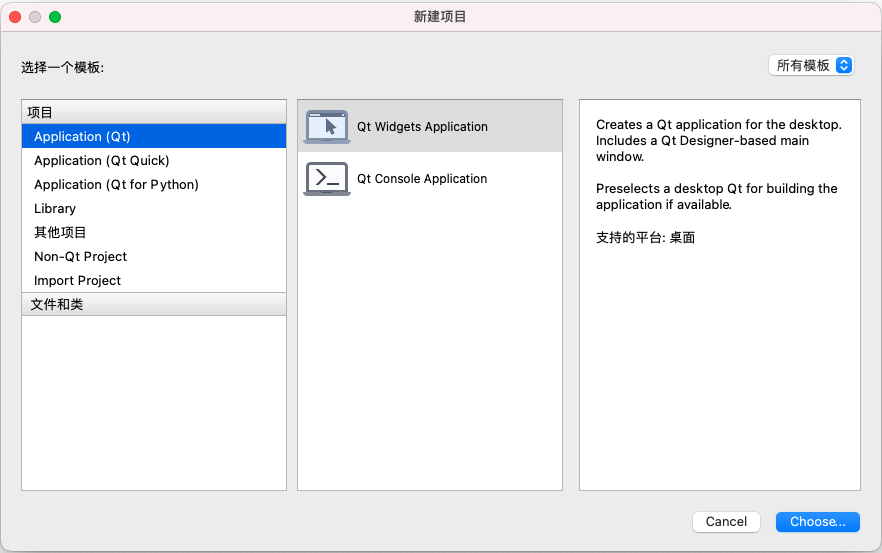Viewport: 882px width, 553px height.
Task: Click the Cancel button
Action: click(x=726, y=521)
